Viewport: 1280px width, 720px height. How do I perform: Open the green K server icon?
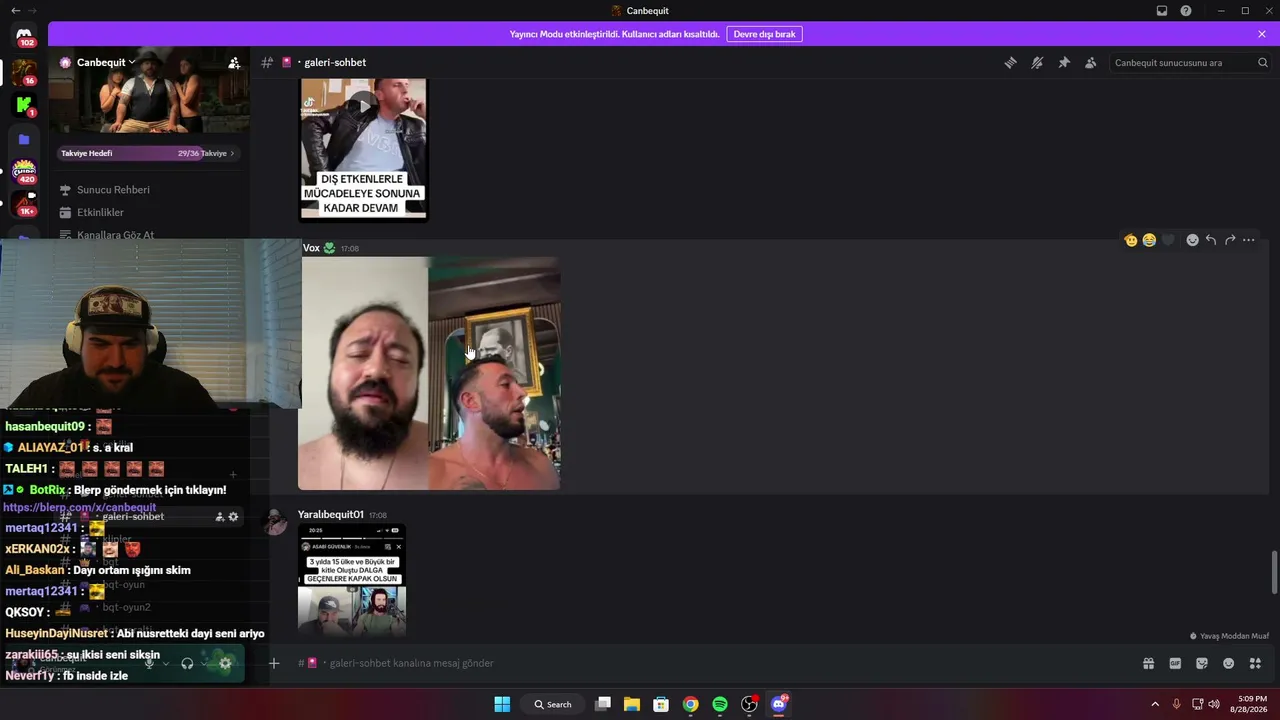(24, 105)
